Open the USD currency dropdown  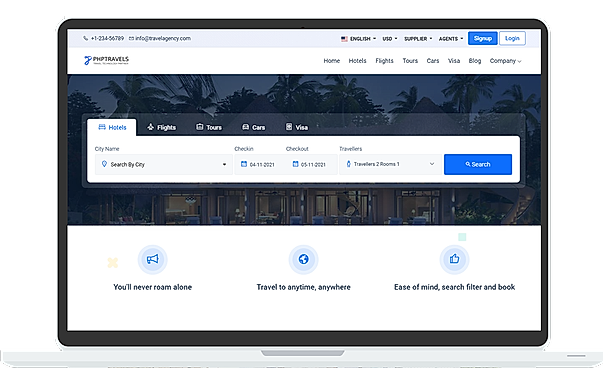pos(390,39)
